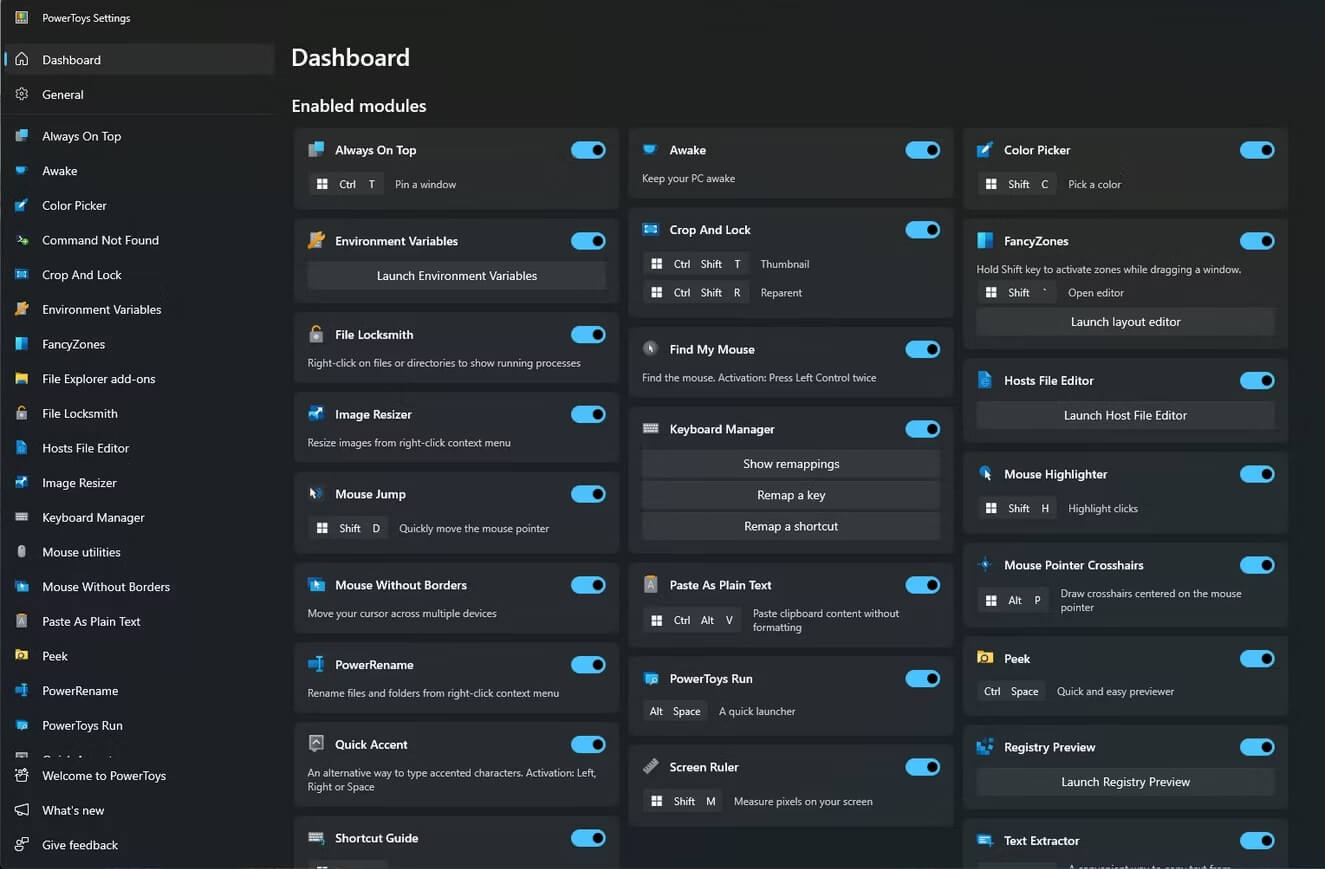Click the Keyboard Manager card icon
This screenshot has height=869, width=1325.
click(x=650, y=429)
